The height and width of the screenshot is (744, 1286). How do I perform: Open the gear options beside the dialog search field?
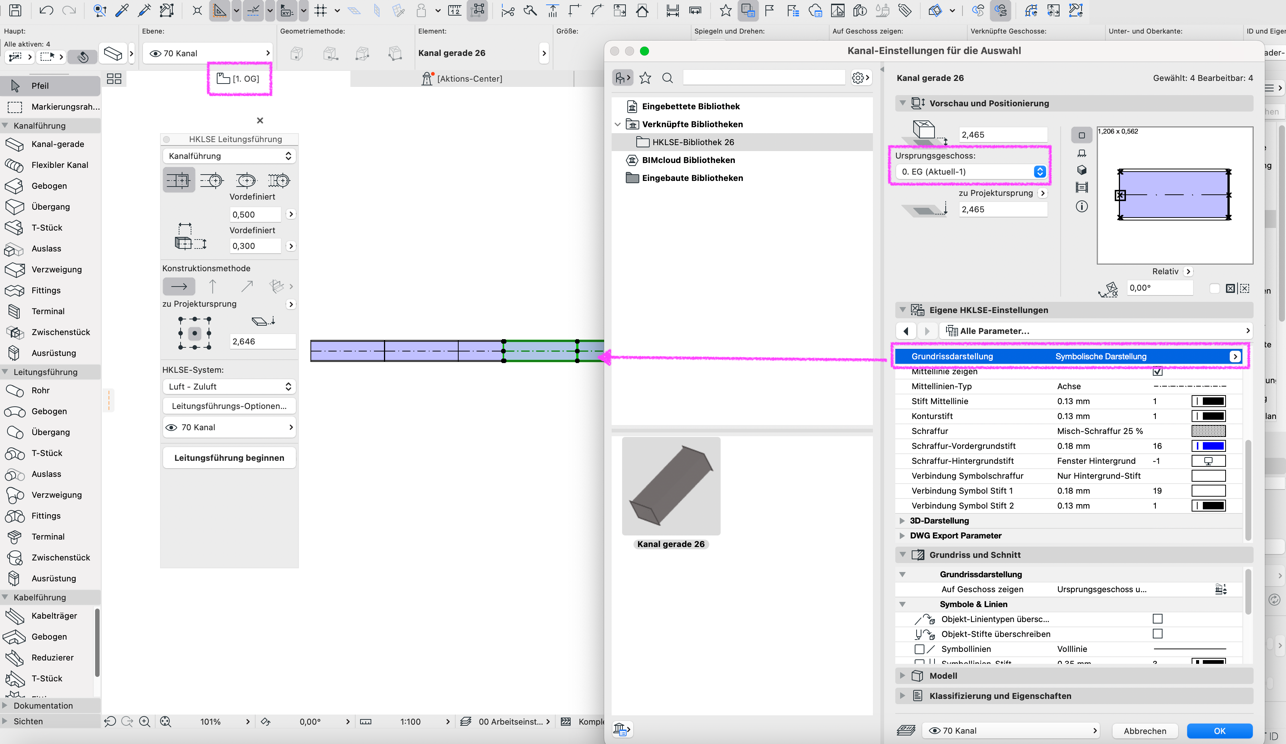[x=859, y=78]
